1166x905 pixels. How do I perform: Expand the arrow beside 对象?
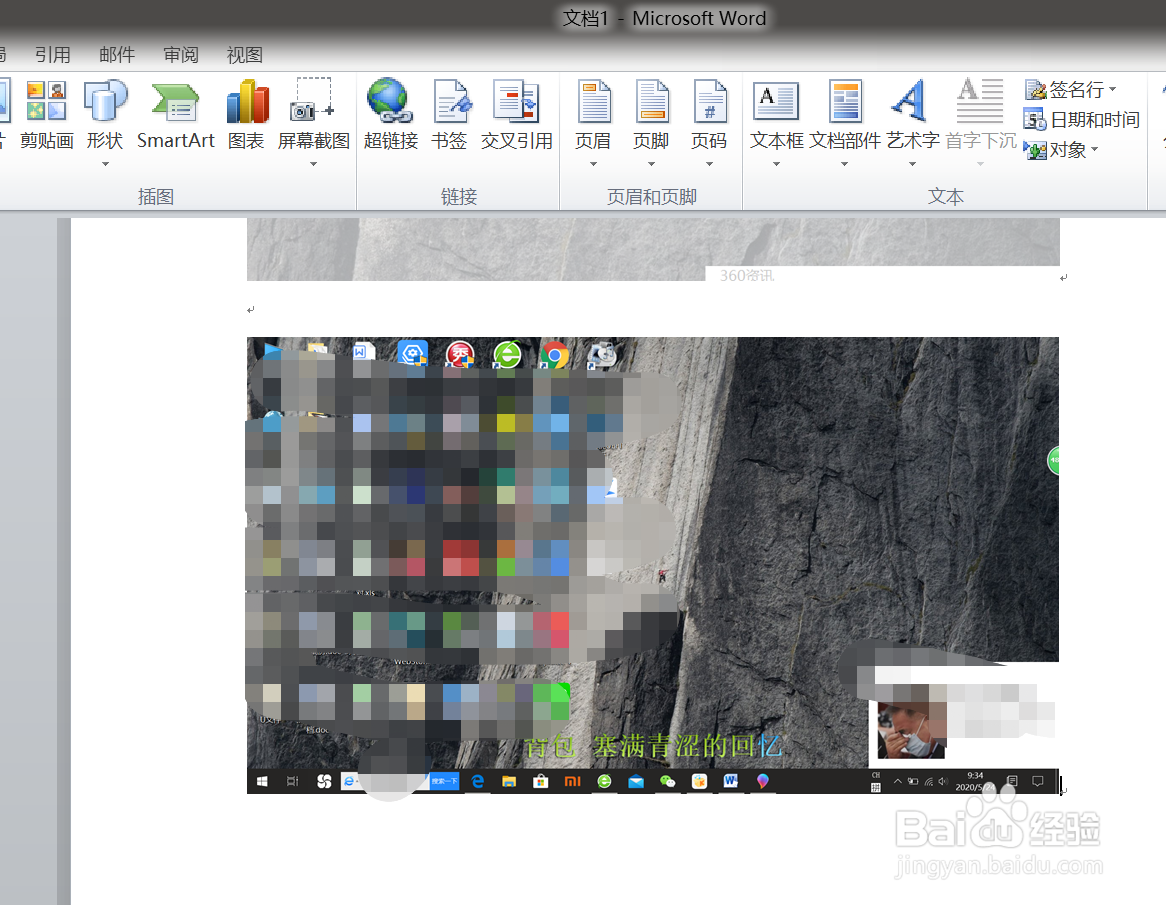[x=1095, y=150]
